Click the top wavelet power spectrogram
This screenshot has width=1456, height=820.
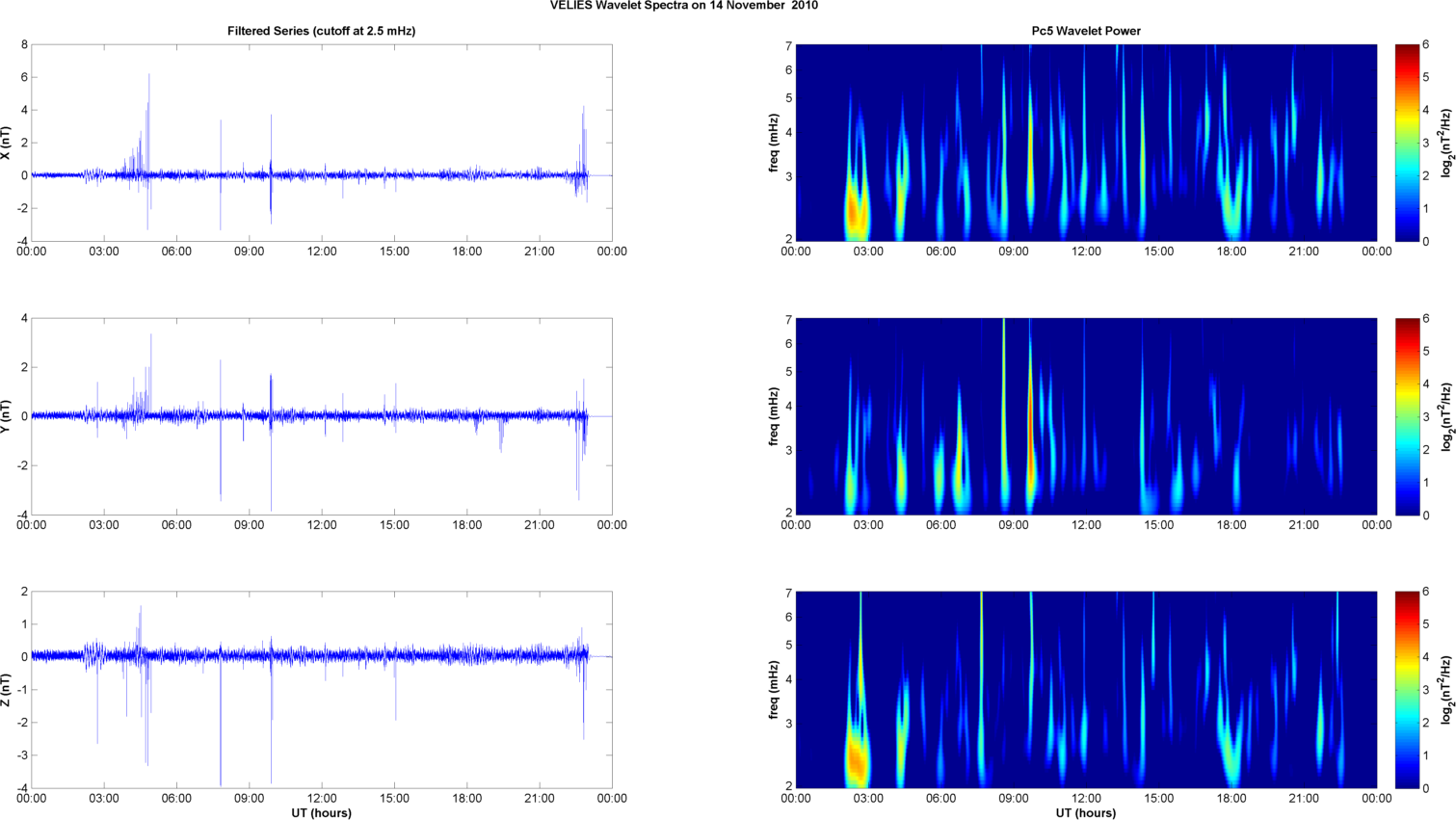pyautogui.click(x=1086, y=143)
